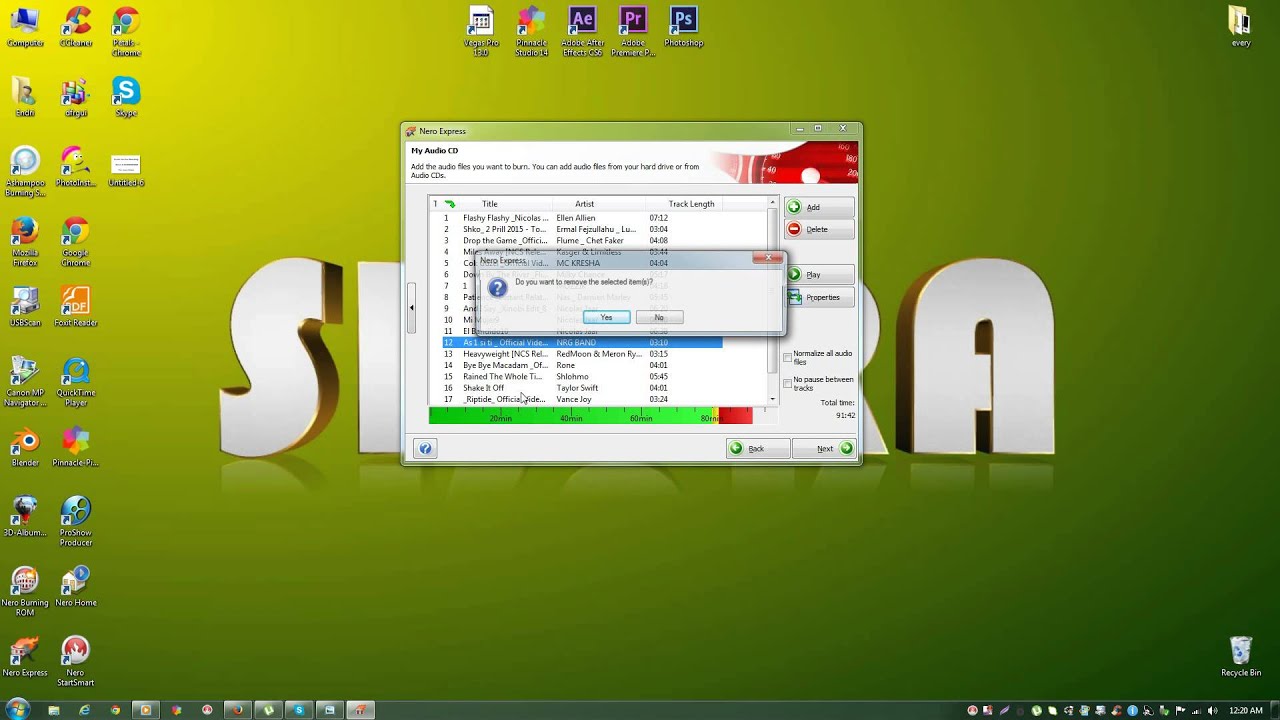Select track 14 Bye Bye Macadam
Viewport: 1280px width, 720px height.
point(582,365)
